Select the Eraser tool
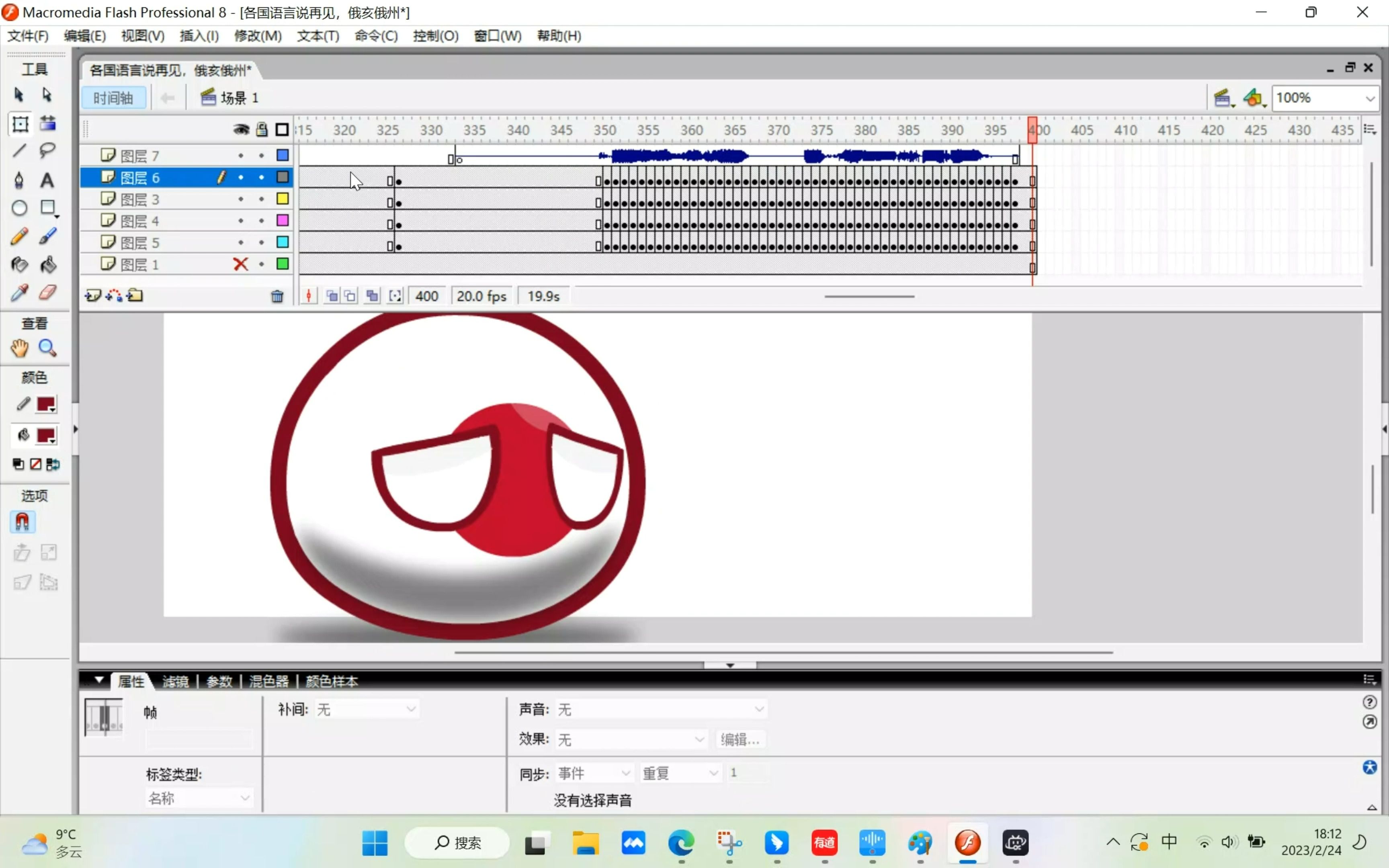The image size is (1389, 868). 48,292
